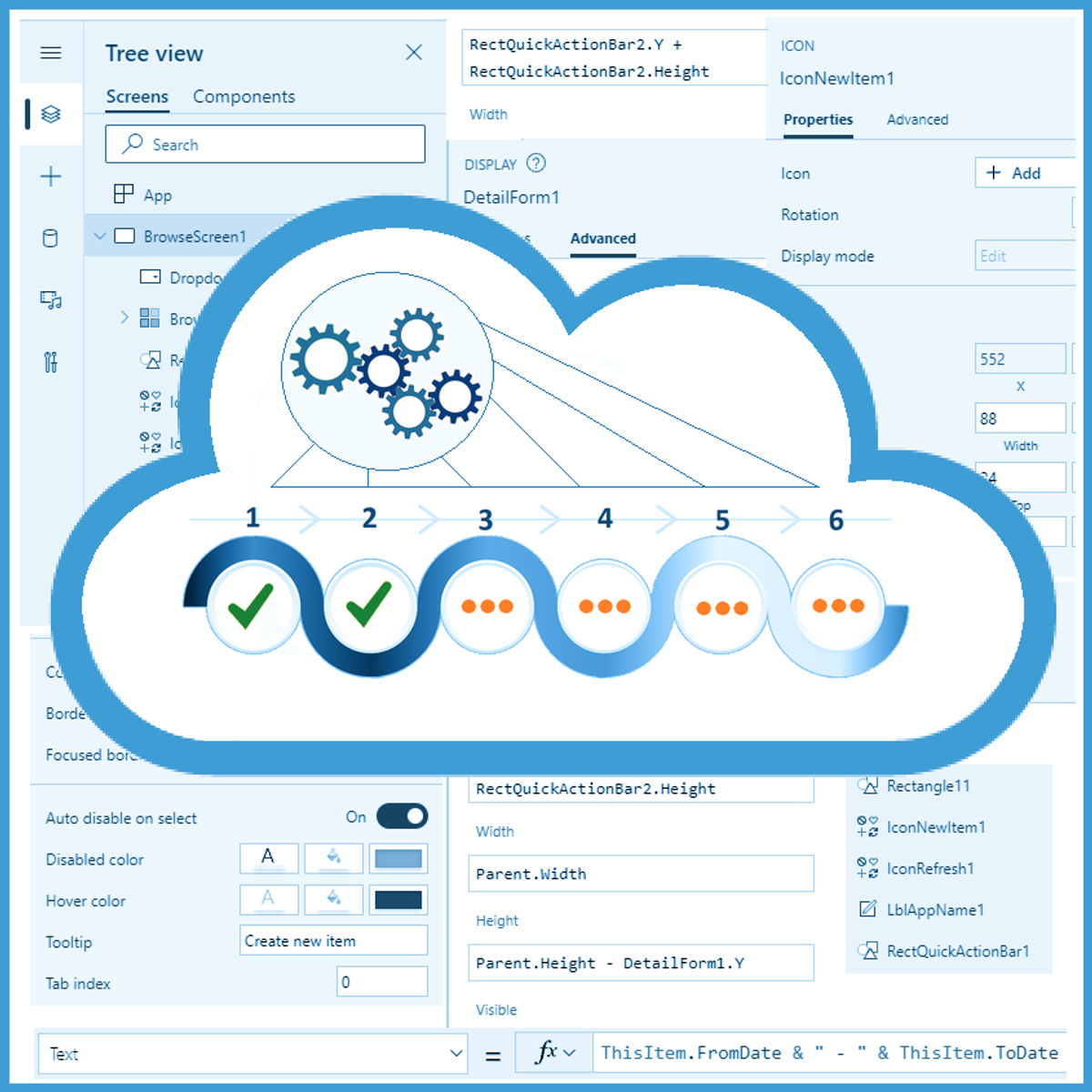Open the DISPLAY help question icon
The width and height of the screenshot is (1092, 1092).
(x=537, y=163)
